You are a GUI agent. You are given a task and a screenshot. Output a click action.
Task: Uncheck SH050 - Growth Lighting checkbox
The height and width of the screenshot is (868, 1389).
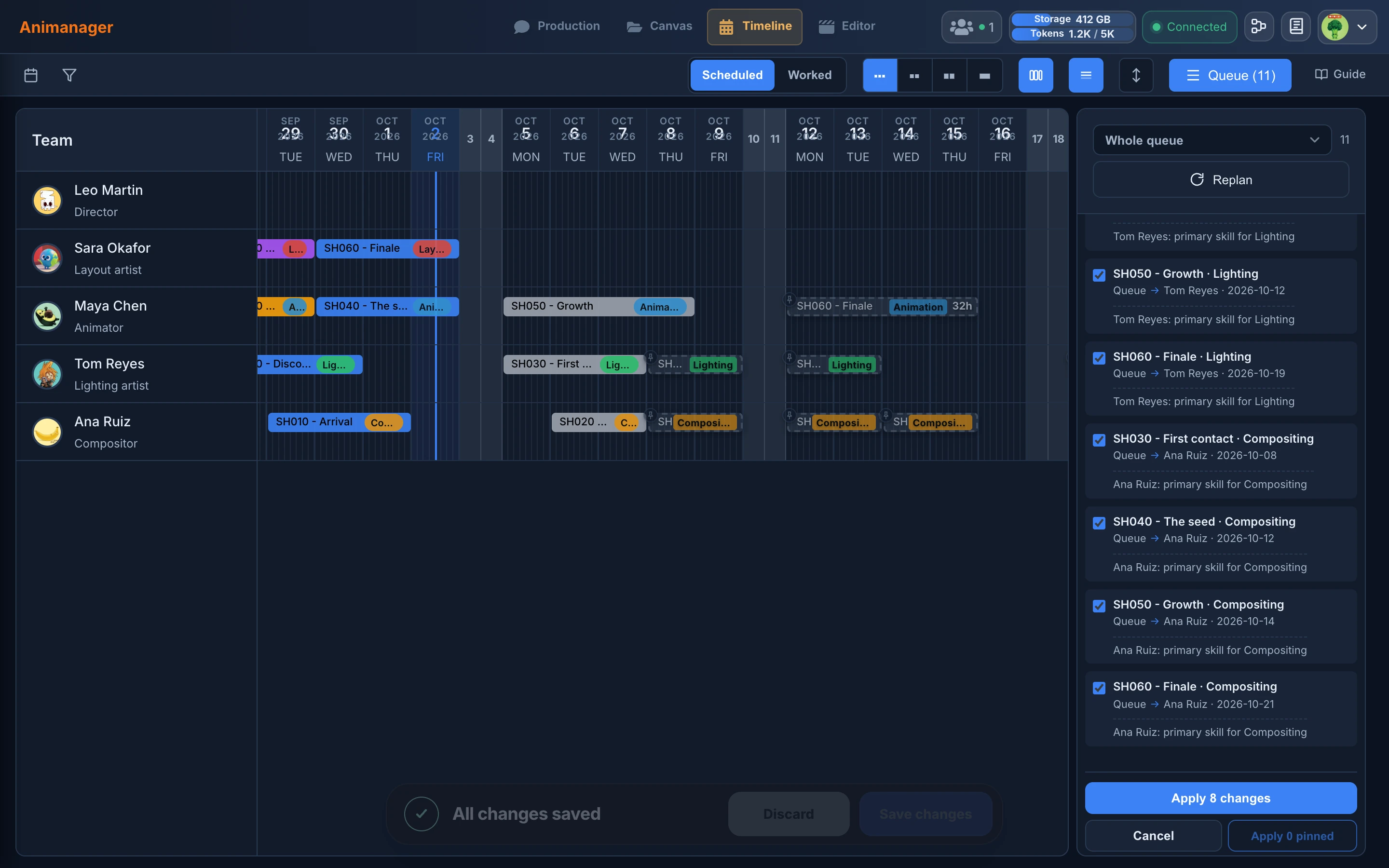[x=1099, y=275]
